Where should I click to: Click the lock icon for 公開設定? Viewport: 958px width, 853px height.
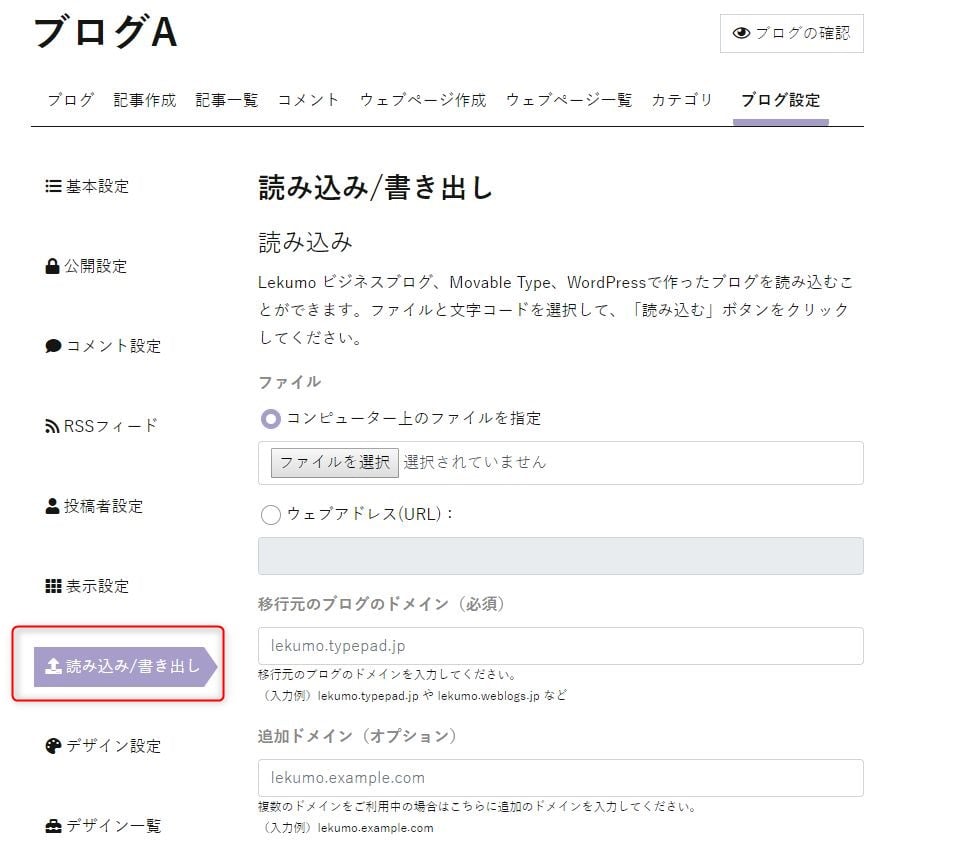click(x=53, y=266)
